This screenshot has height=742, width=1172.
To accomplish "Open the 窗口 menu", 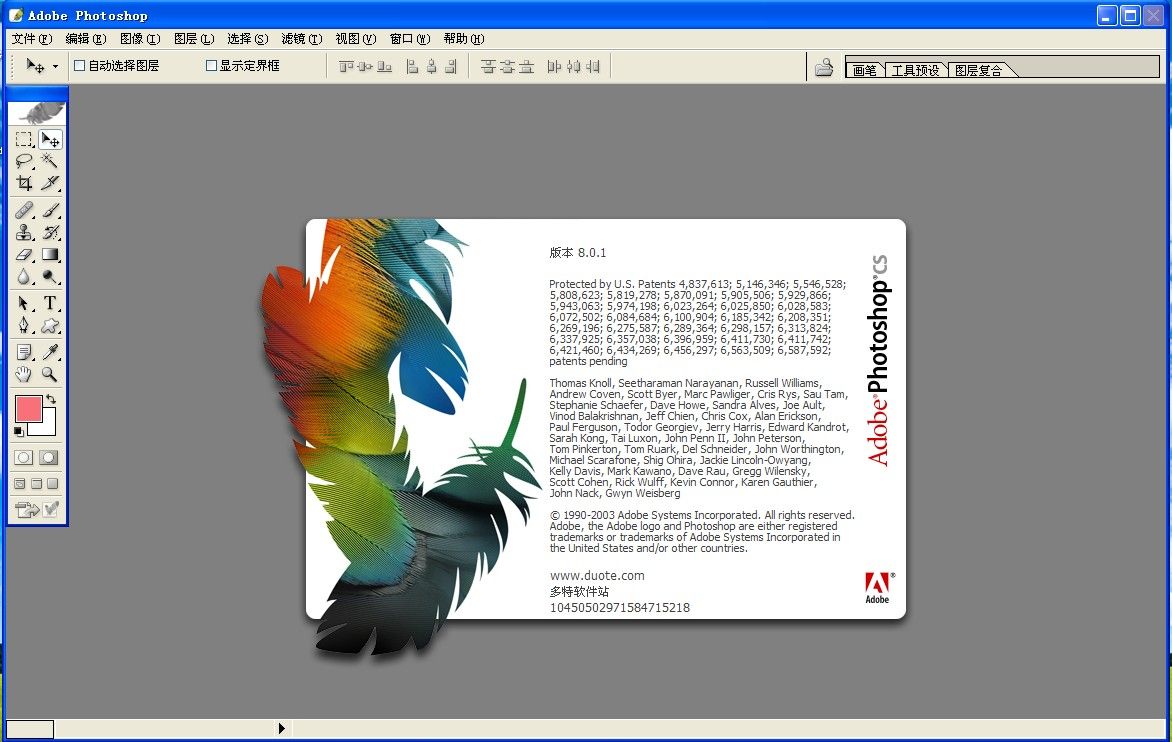I will click(x=410, y=39).
